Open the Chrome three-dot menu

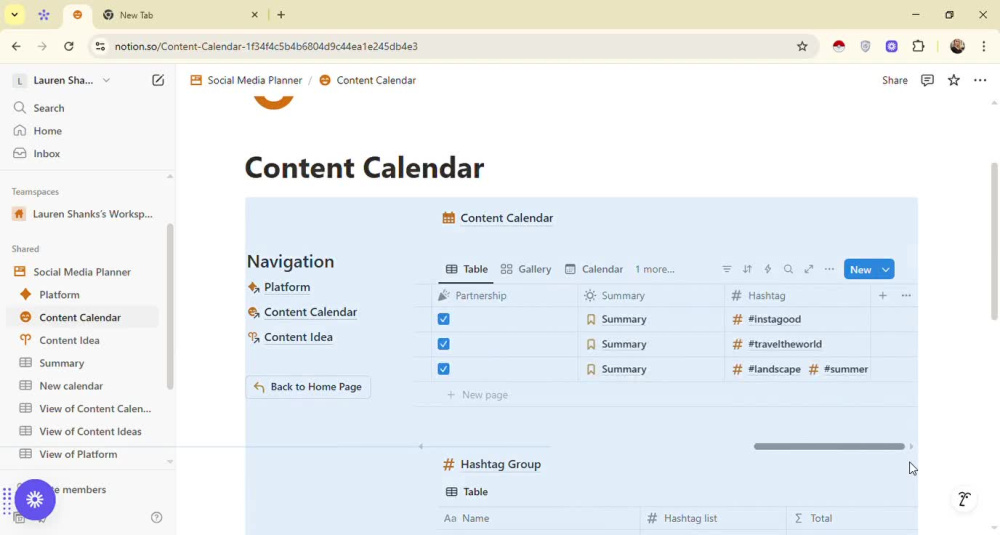coord(983,46)
